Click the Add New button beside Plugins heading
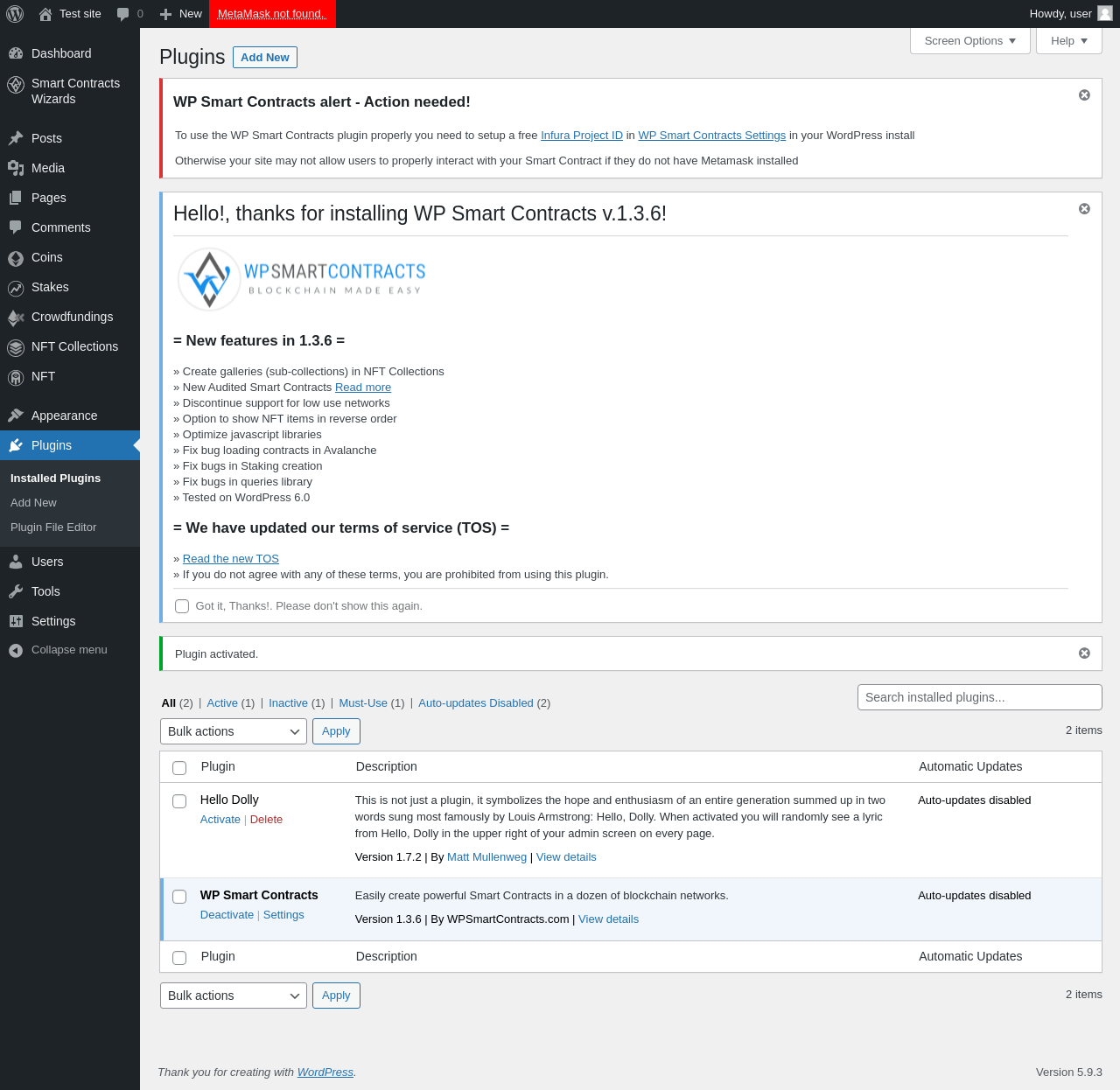The image size is (1120, 1090). pos(265,58)
